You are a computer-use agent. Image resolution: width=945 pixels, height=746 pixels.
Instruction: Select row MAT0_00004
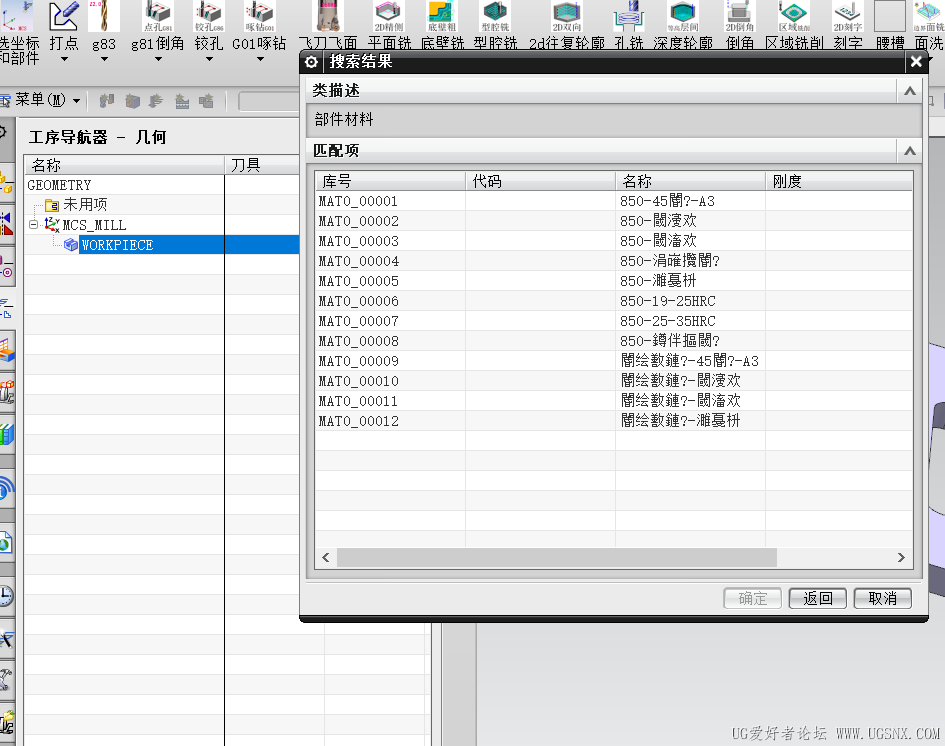click(x=614, y=261)
